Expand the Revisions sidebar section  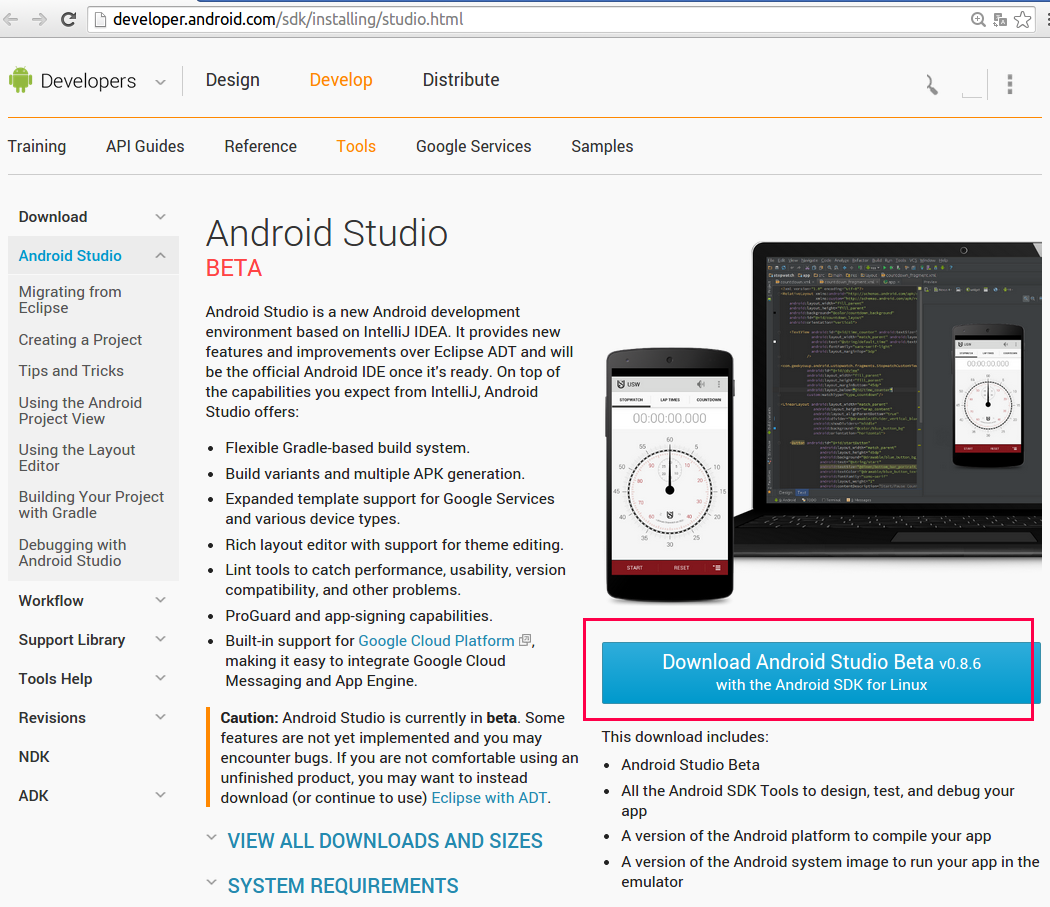160,716
